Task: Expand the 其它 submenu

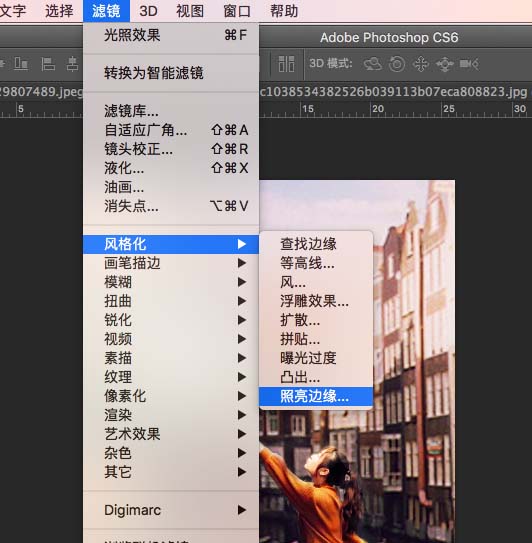Action: [x=171, y=472]
